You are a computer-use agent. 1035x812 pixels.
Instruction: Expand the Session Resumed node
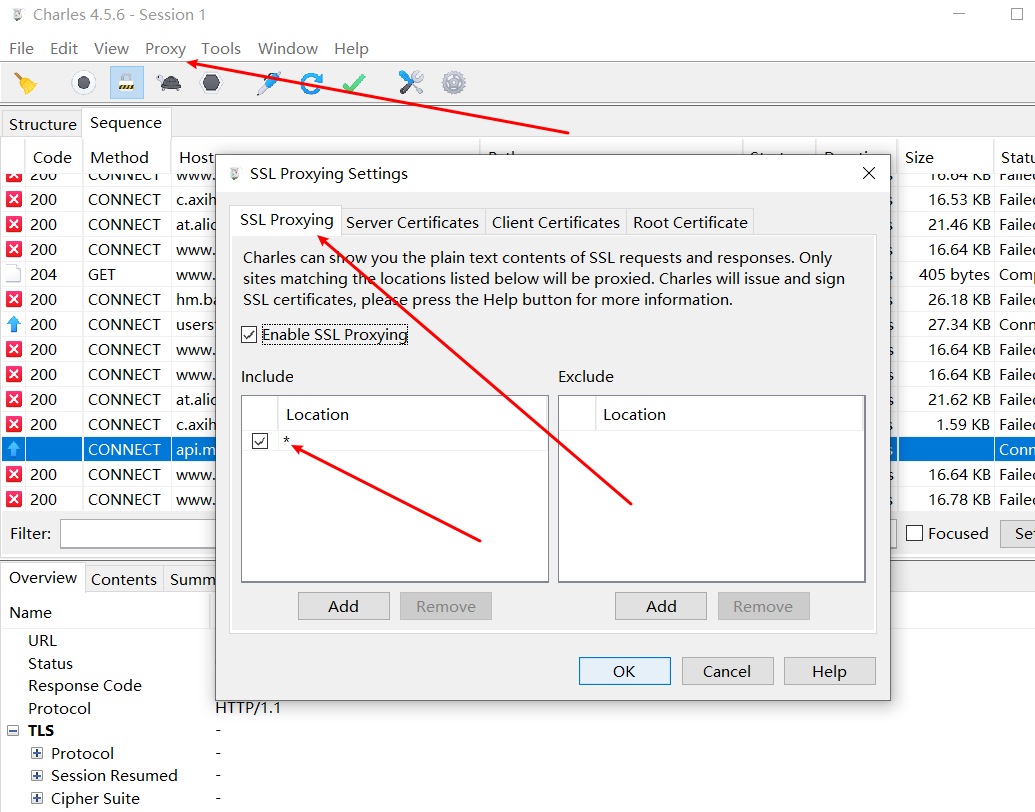(37, 776)
